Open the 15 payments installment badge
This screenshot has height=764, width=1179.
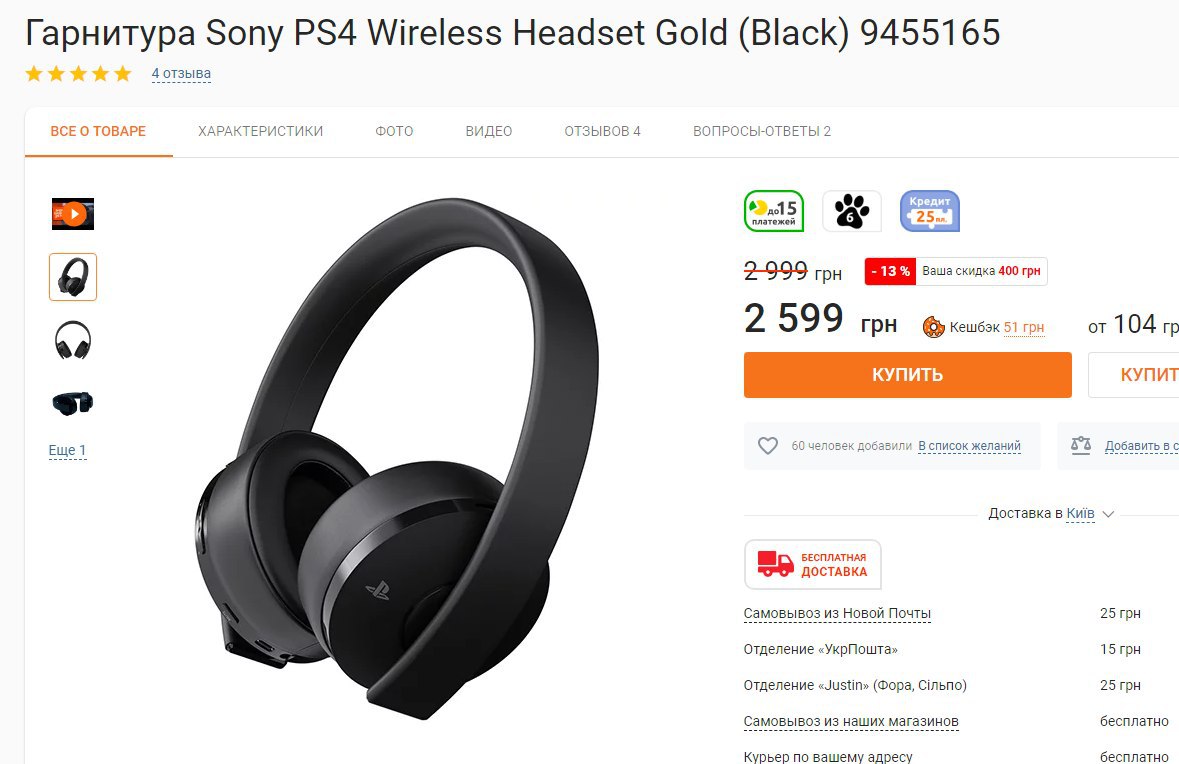(774, 211)
